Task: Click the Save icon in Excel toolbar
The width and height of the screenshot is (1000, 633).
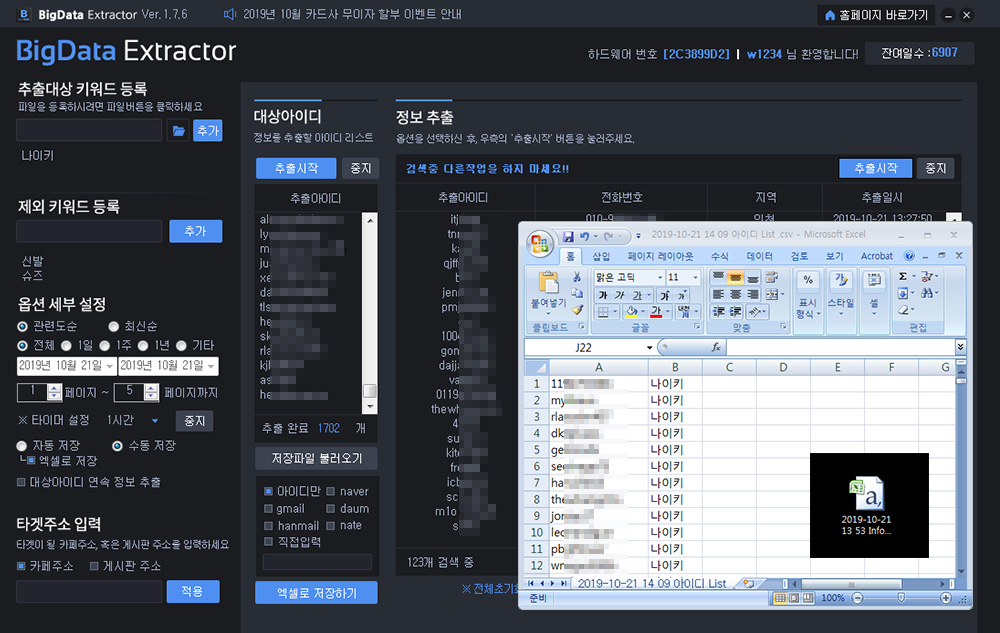Action: pyautogui.click(x=568, y=236)
